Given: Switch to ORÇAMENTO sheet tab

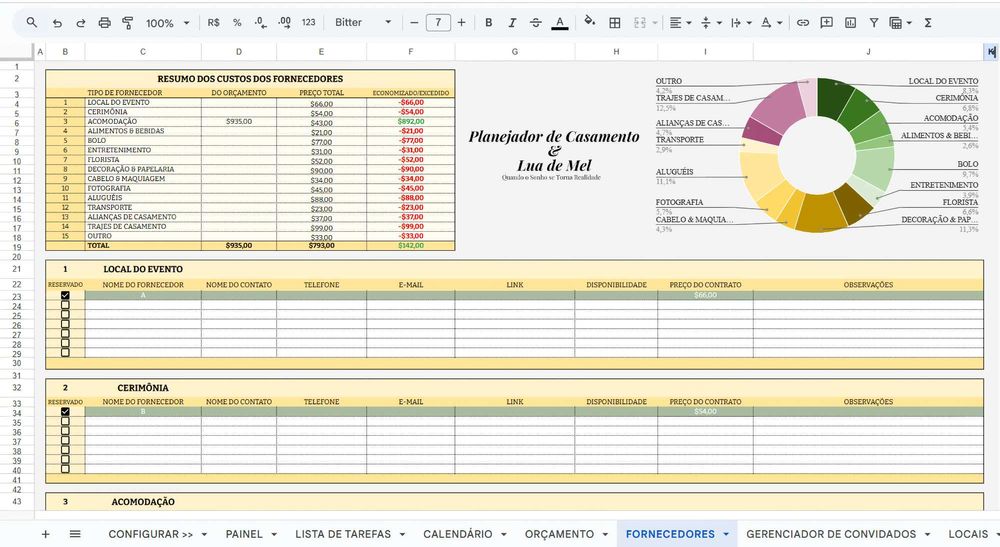Looking at the screenshot, I should pos(559,534).
